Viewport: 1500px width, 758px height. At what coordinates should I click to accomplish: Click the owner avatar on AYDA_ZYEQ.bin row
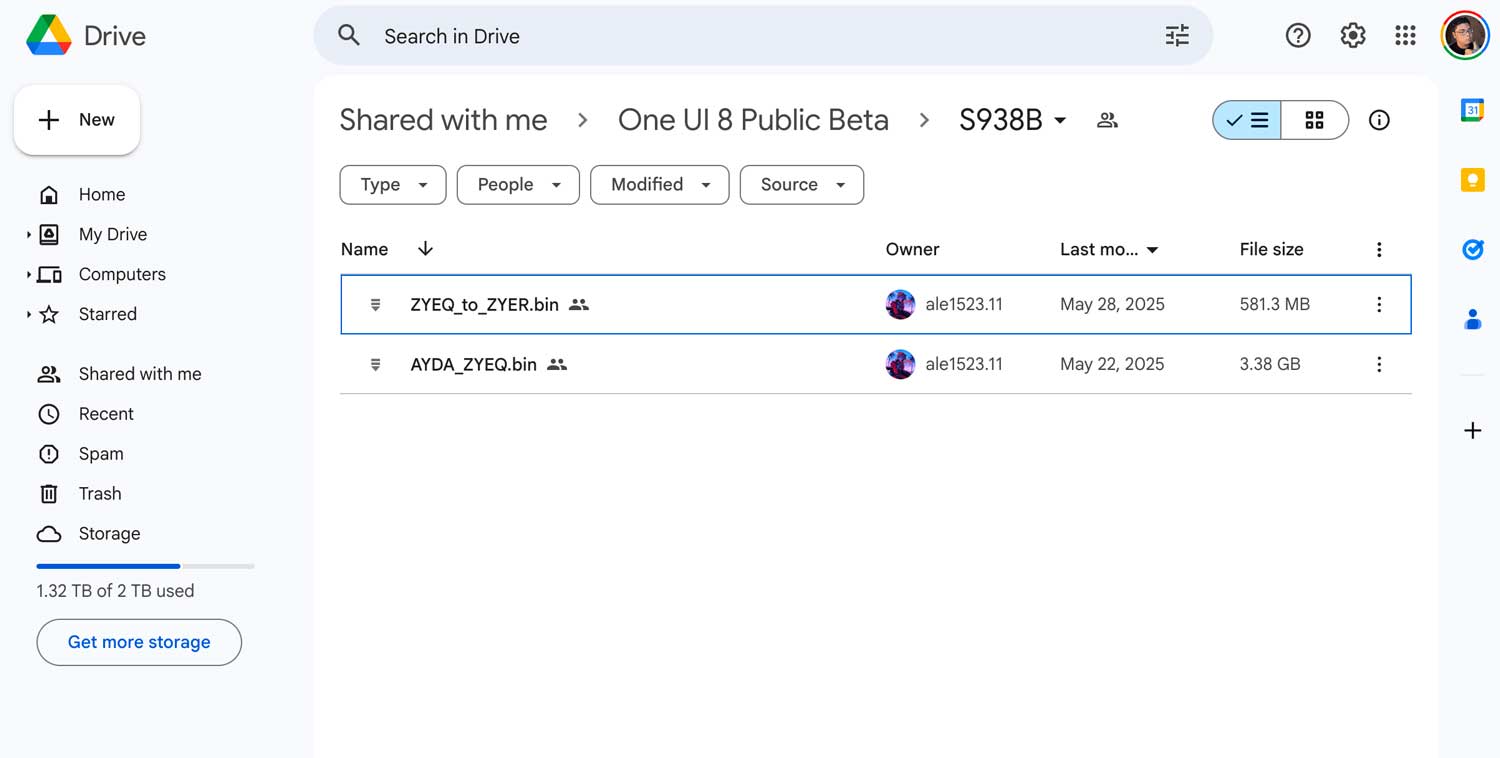coord(901,365)
